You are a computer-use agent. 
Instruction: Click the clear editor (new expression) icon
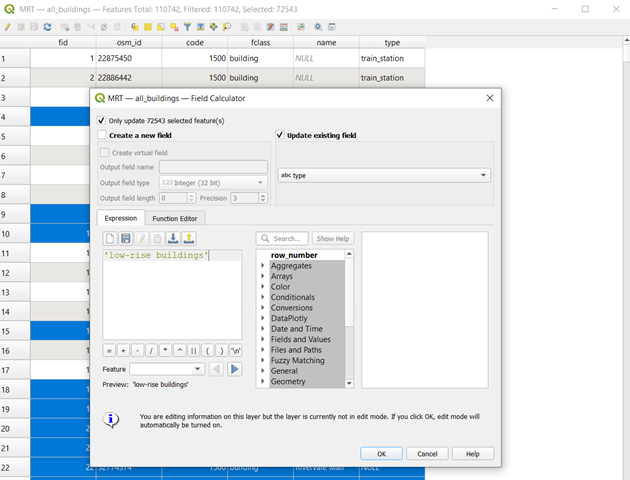click(x=110, y=239)
